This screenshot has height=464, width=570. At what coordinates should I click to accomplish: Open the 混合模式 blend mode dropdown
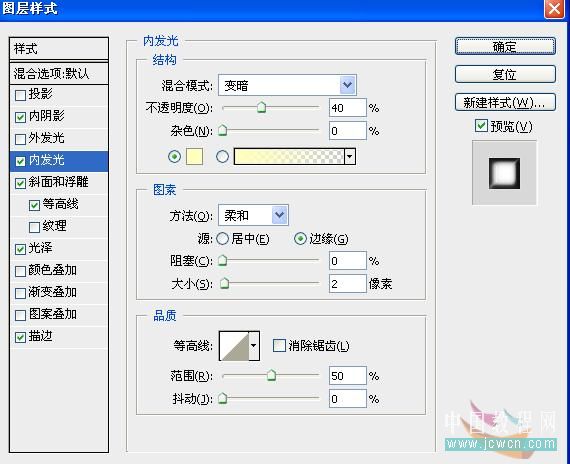click(x=287, y=85)
